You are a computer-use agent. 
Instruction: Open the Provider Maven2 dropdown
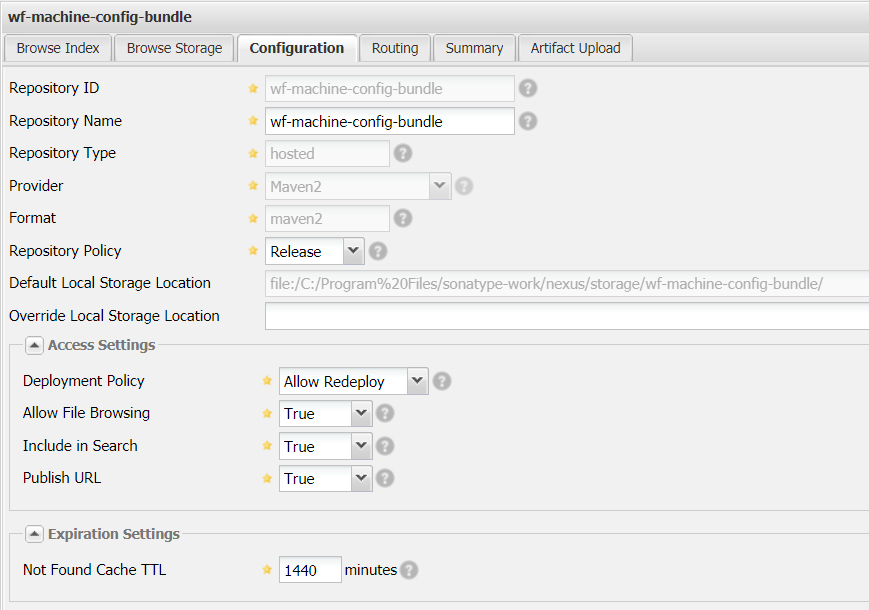(x=440, y=186)
